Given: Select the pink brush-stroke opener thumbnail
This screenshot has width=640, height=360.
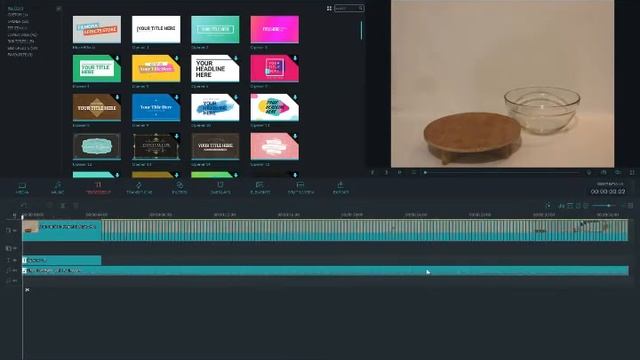Looking at the screenshot, I should pyautogui.click(x=275, y=146).
